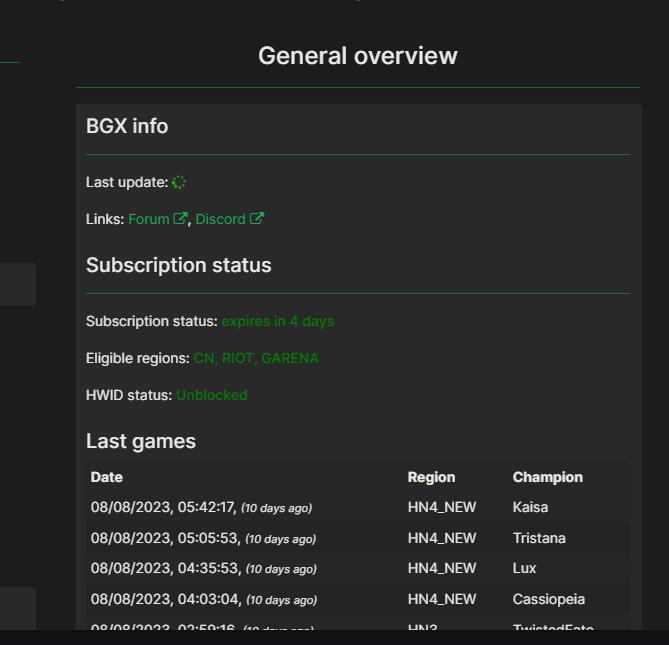Select the Kaisa champion cell
This screenshot has height=645, width=669.
coord(530,507)
